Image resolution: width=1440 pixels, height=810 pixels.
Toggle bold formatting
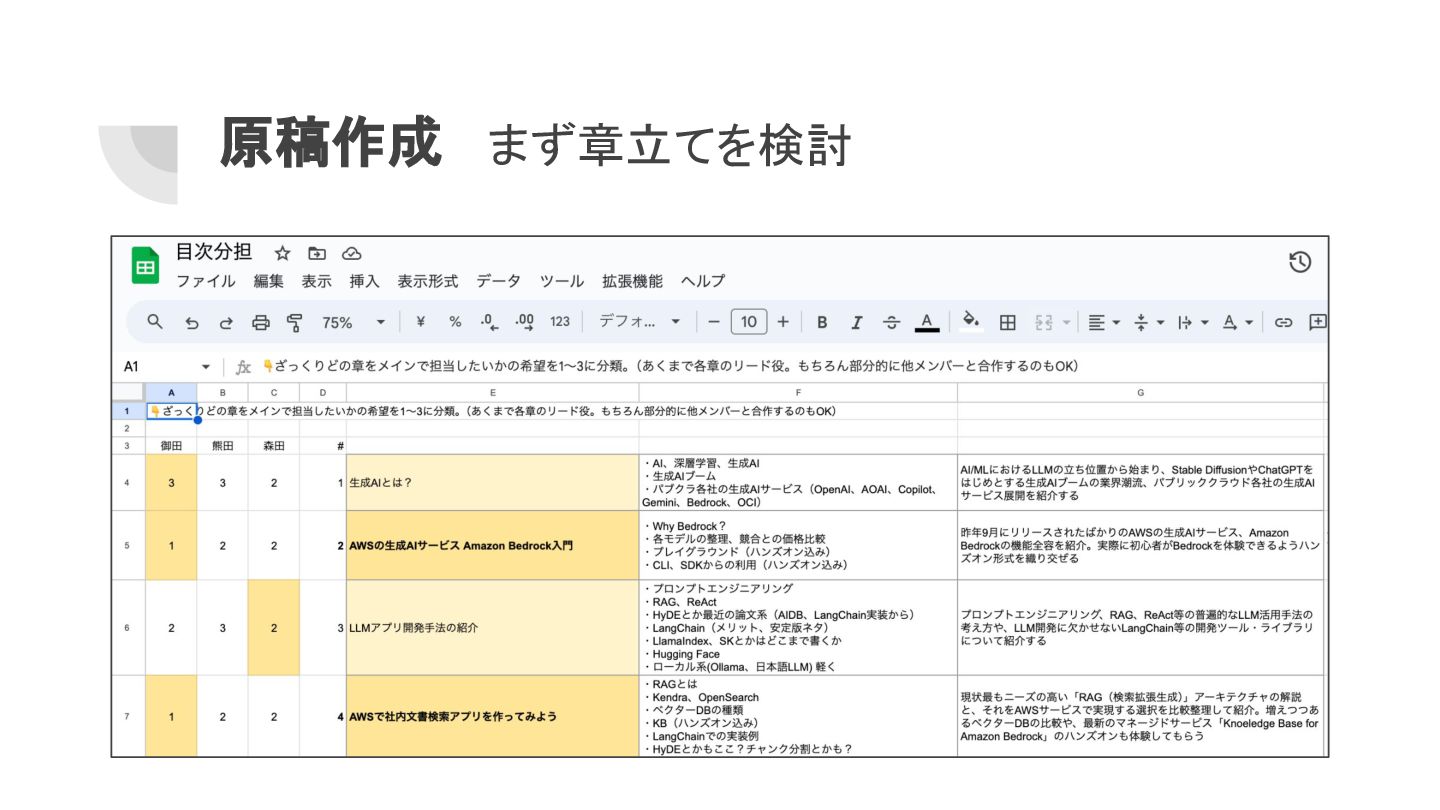(x=822, y=322)
